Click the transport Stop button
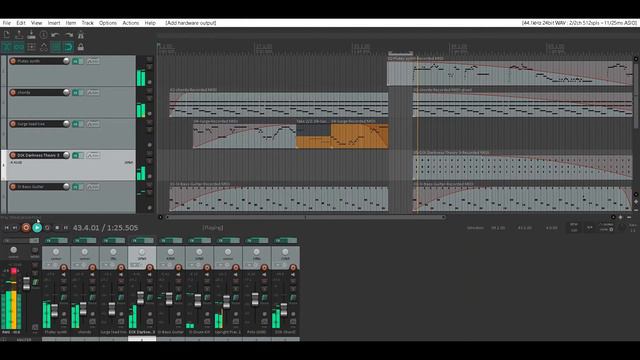This screenshot has width=640, height=360. [57, 228]
